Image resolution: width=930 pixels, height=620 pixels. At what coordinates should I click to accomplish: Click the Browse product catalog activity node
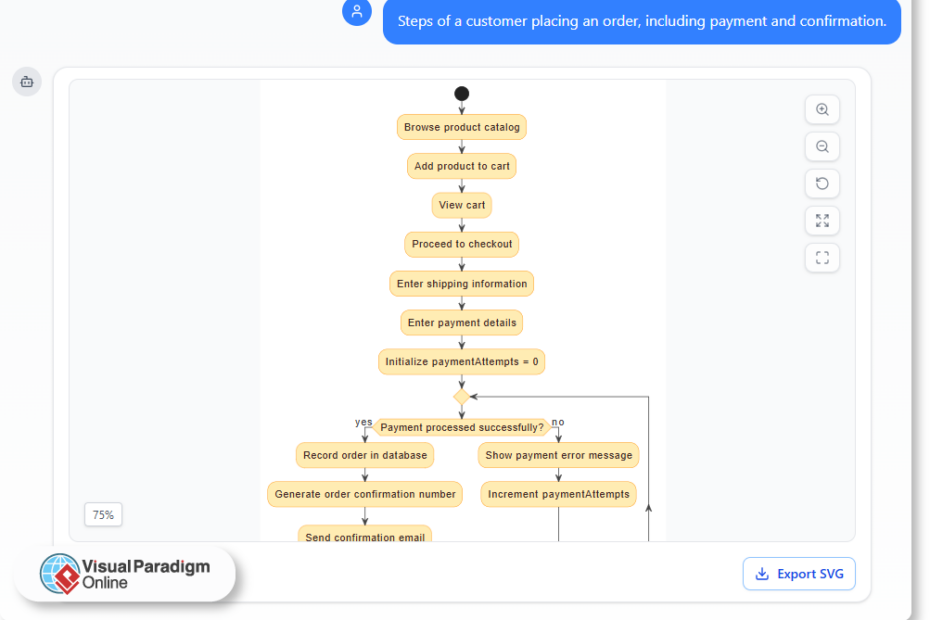coord(461,127)
